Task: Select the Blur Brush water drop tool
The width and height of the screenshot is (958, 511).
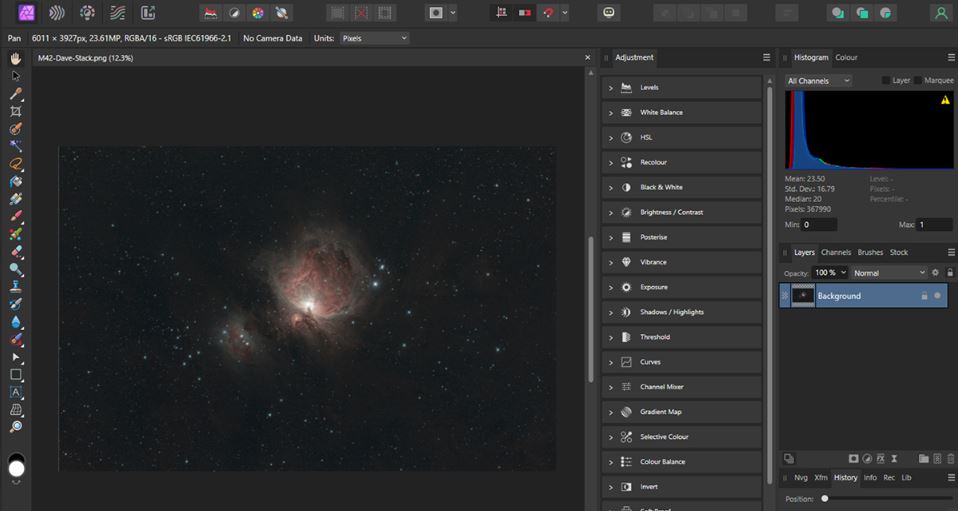Action: (x=16, y=322)
